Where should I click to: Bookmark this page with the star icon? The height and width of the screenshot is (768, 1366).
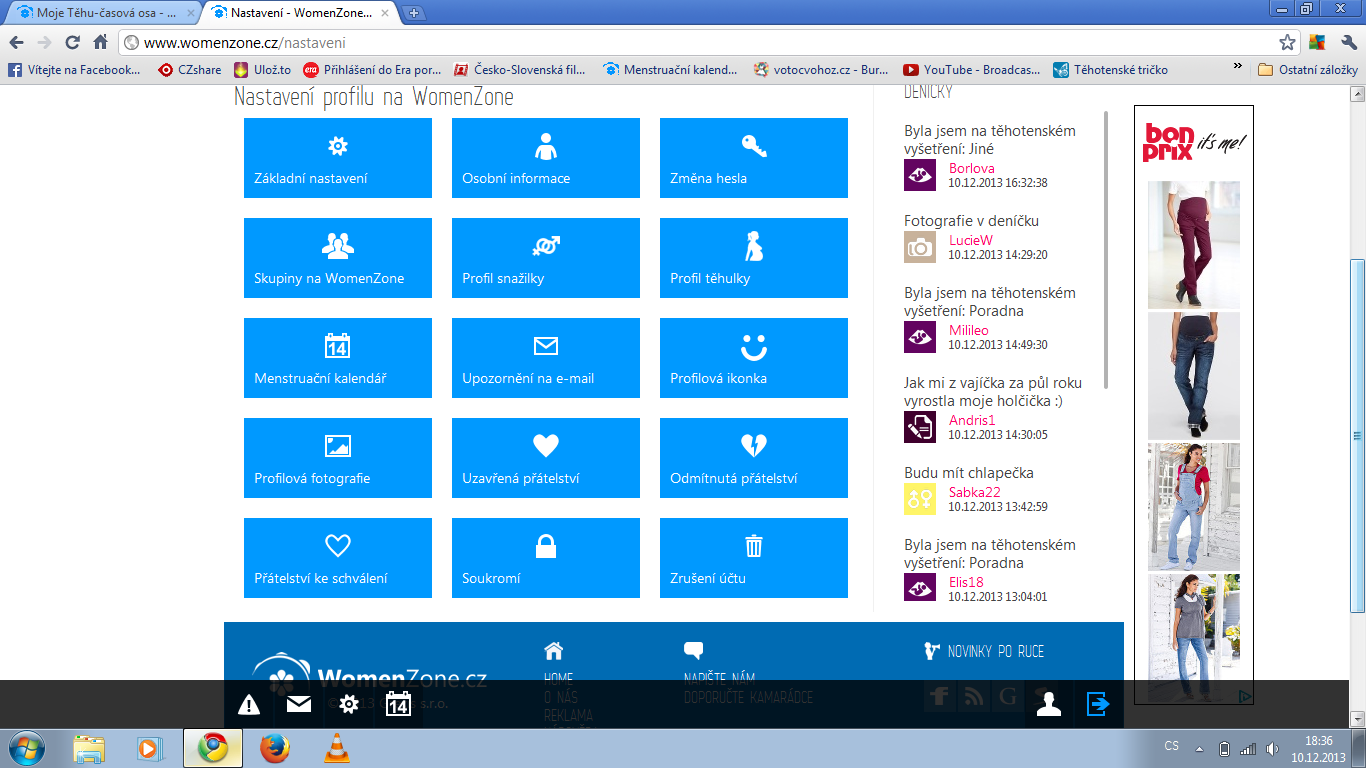(x=1287, y=43)
